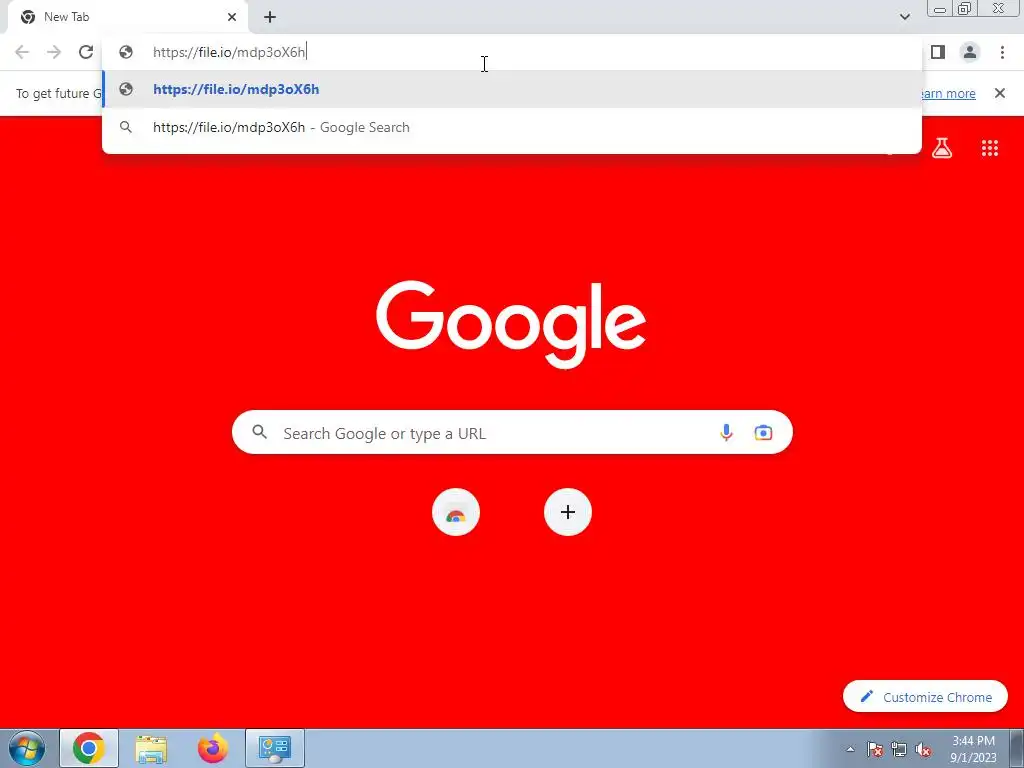Choose the Google Search suggestion for file.io
1024x768 pixels.
tap(512, 127)
